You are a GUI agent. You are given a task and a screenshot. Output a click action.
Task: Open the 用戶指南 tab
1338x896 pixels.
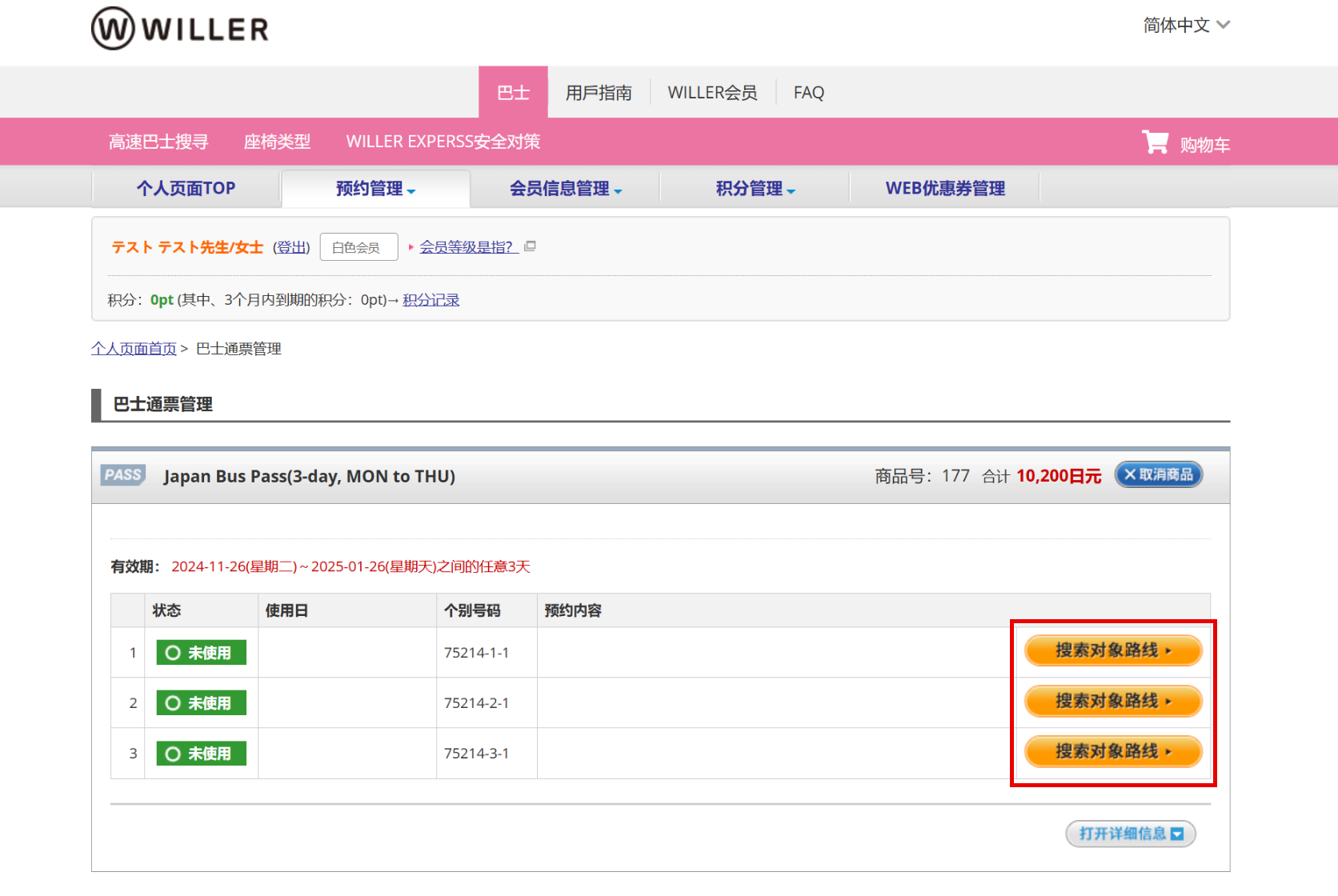coord(599,93)
